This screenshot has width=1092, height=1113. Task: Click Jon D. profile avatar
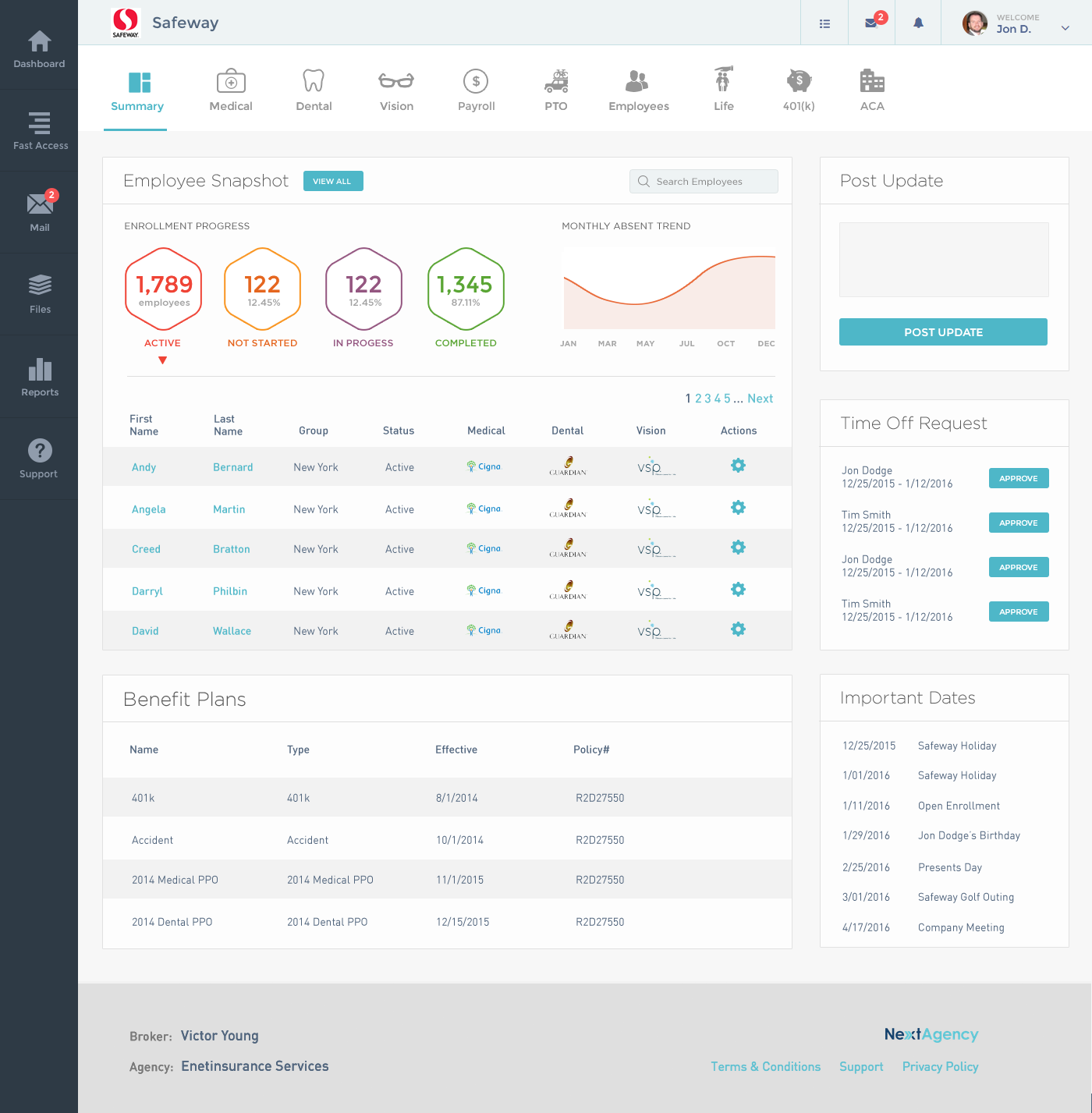click(975, 23)
